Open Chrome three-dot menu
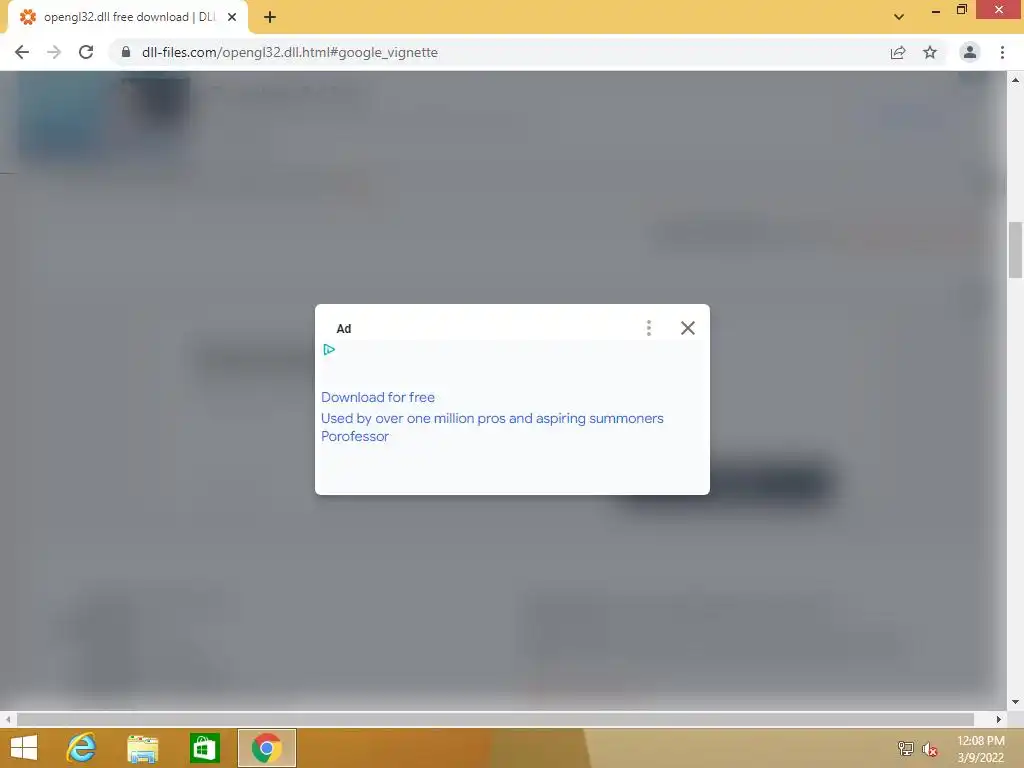 1002,52
